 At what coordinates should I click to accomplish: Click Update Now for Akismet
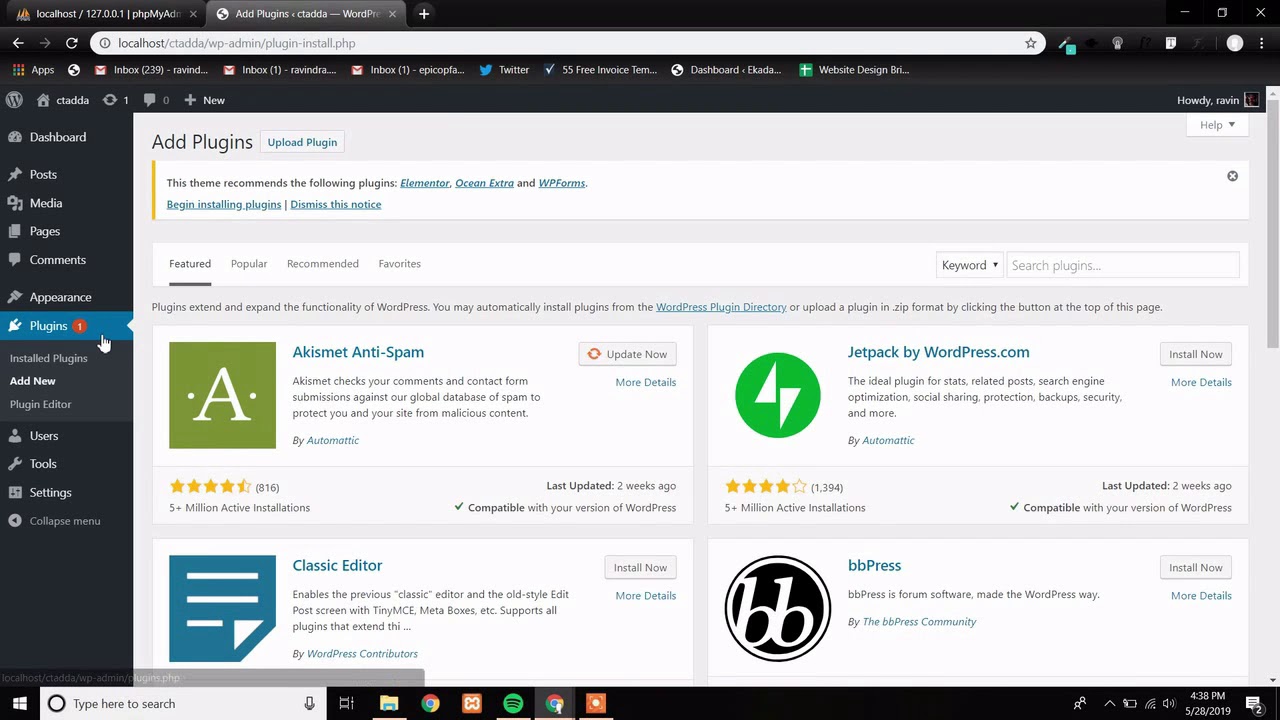click(x=627, y=354)
